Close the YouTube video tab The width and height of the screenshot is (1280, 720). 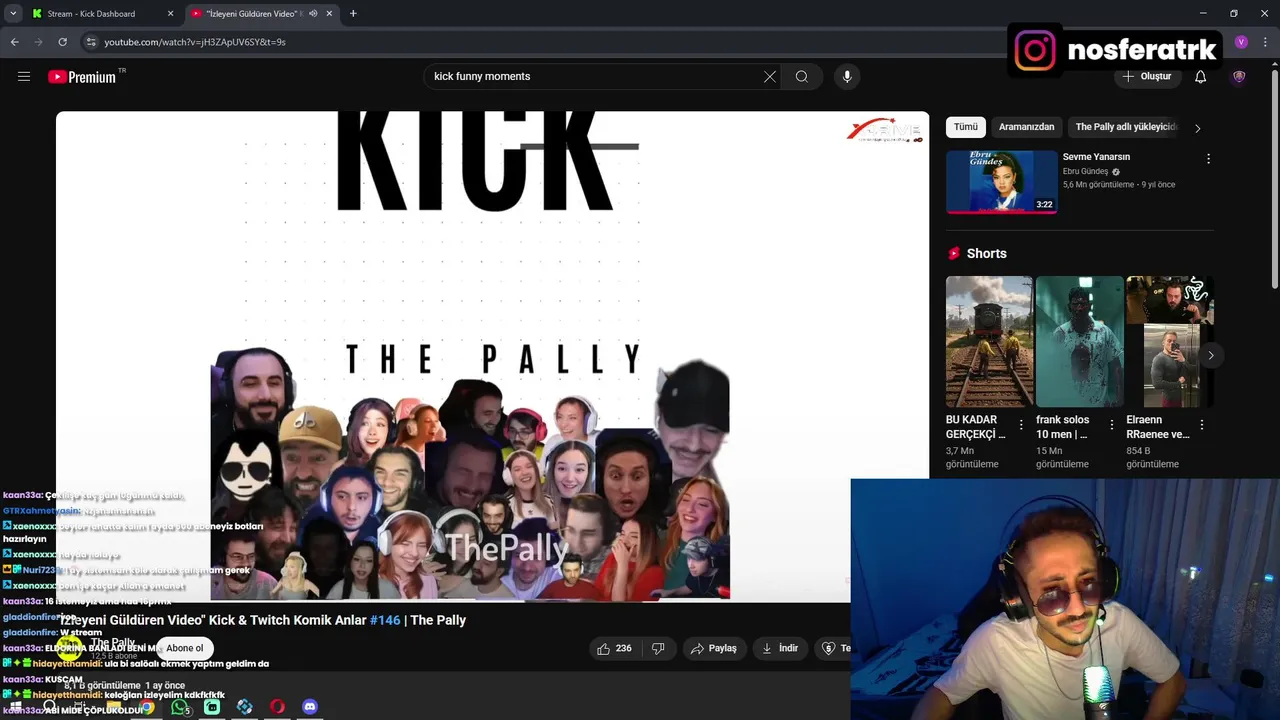coord(329,14)
